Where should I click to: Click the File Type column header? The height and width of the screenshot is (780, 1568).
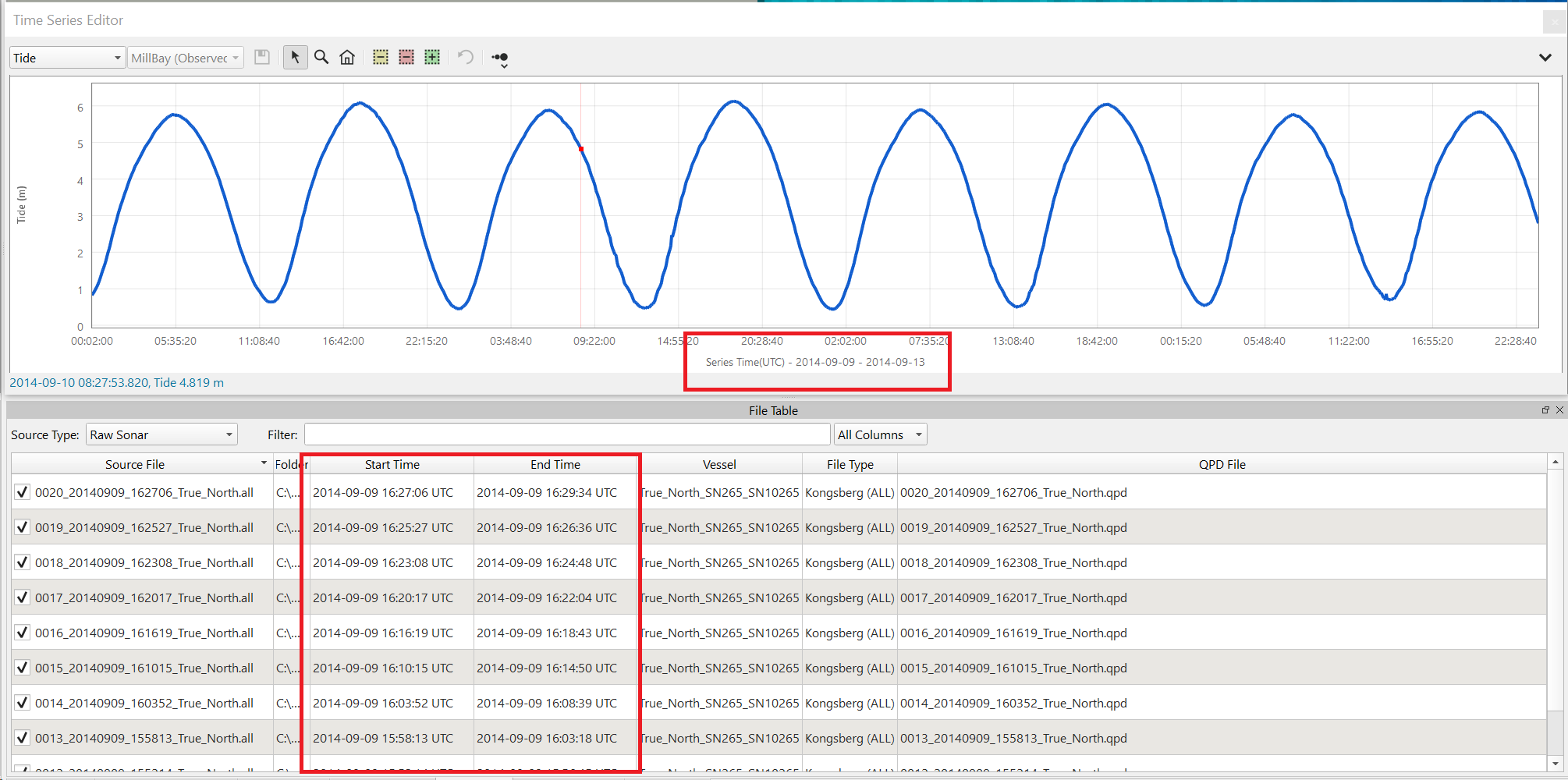tap(850, 464)
